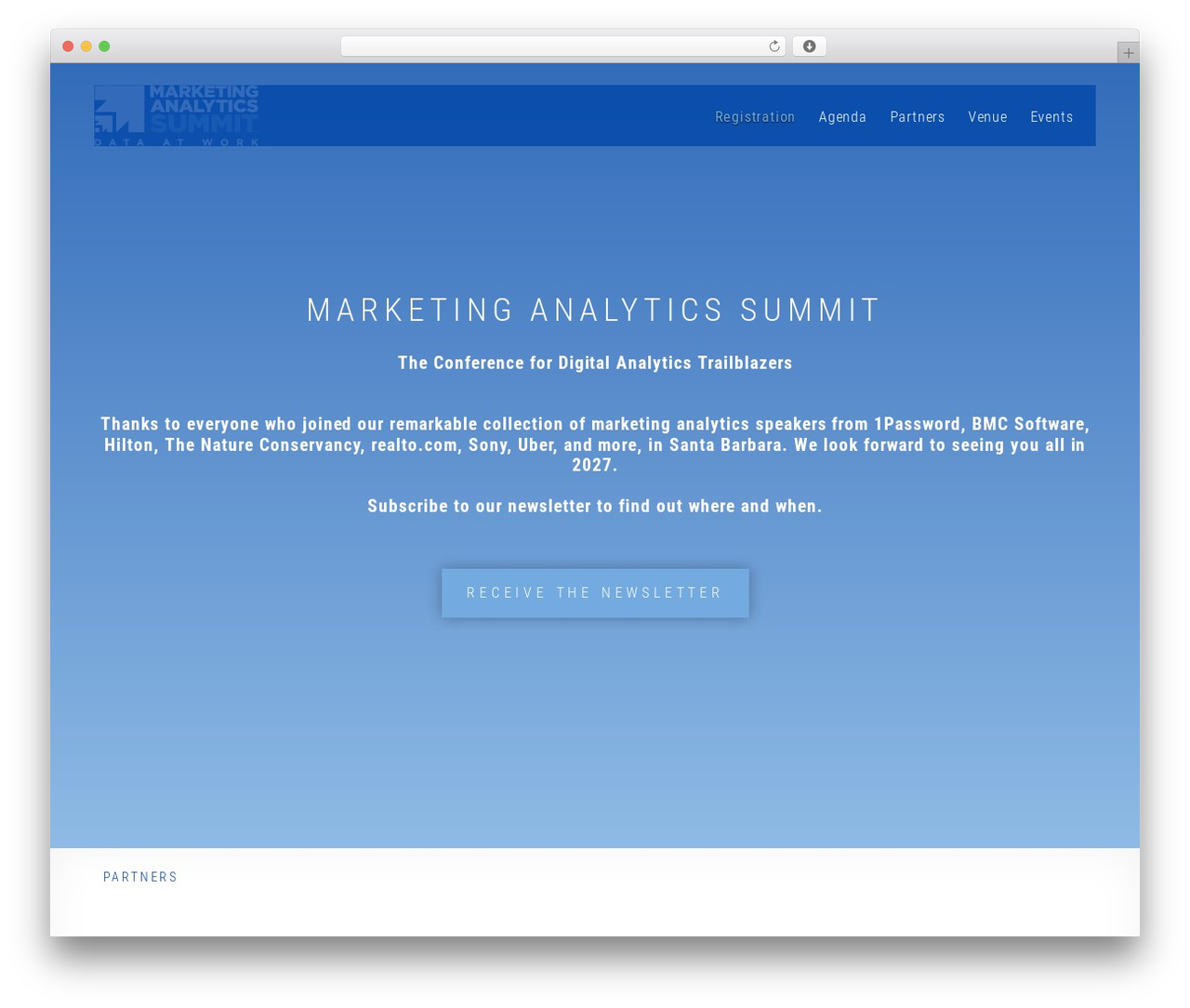1190x1008 pixels.
Task: Open the Events navigation link
Action: click(1051, 117)
